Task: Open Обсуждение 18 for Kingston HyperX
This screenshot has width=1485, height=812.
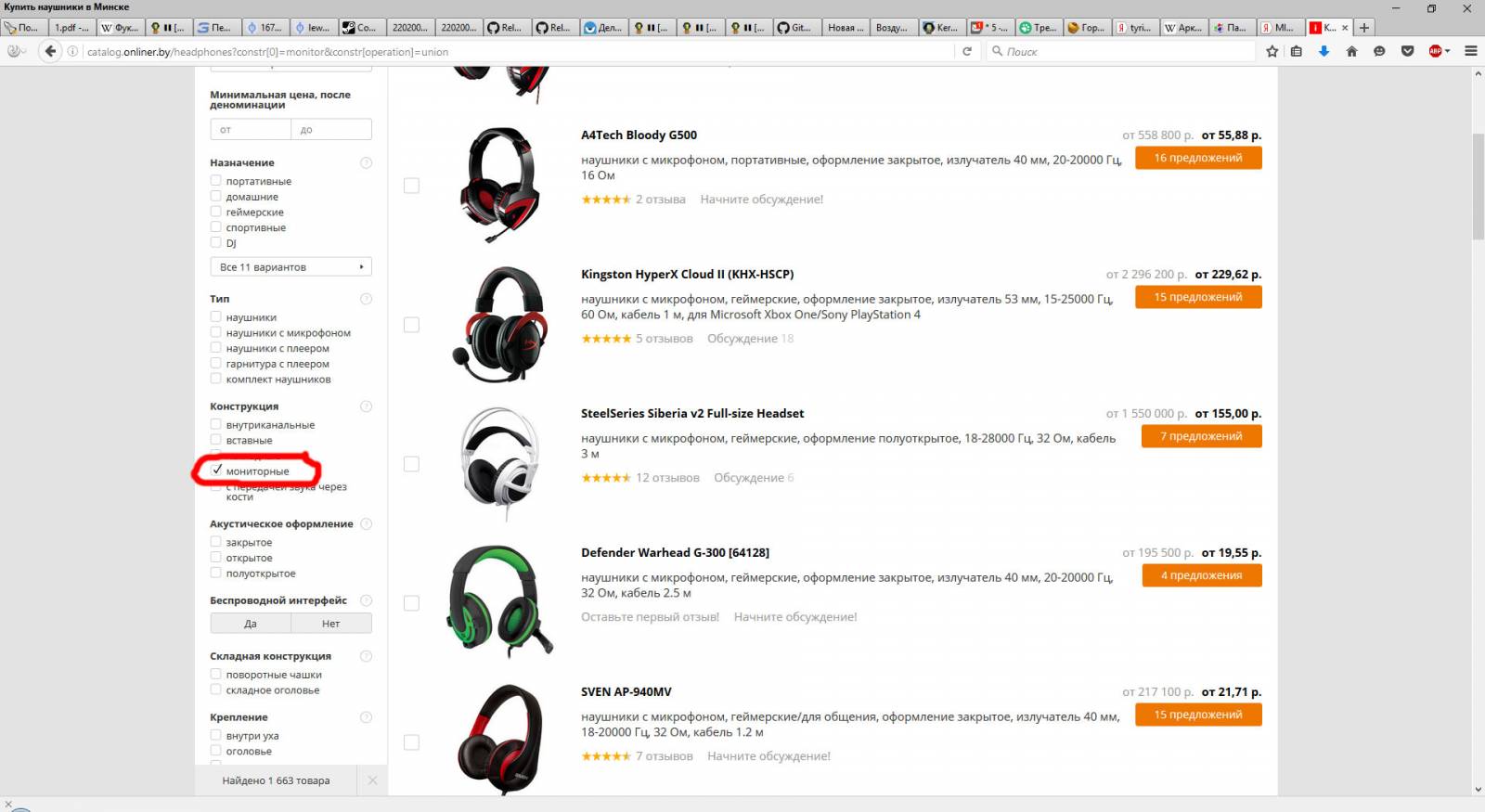Action: (750, 339)
